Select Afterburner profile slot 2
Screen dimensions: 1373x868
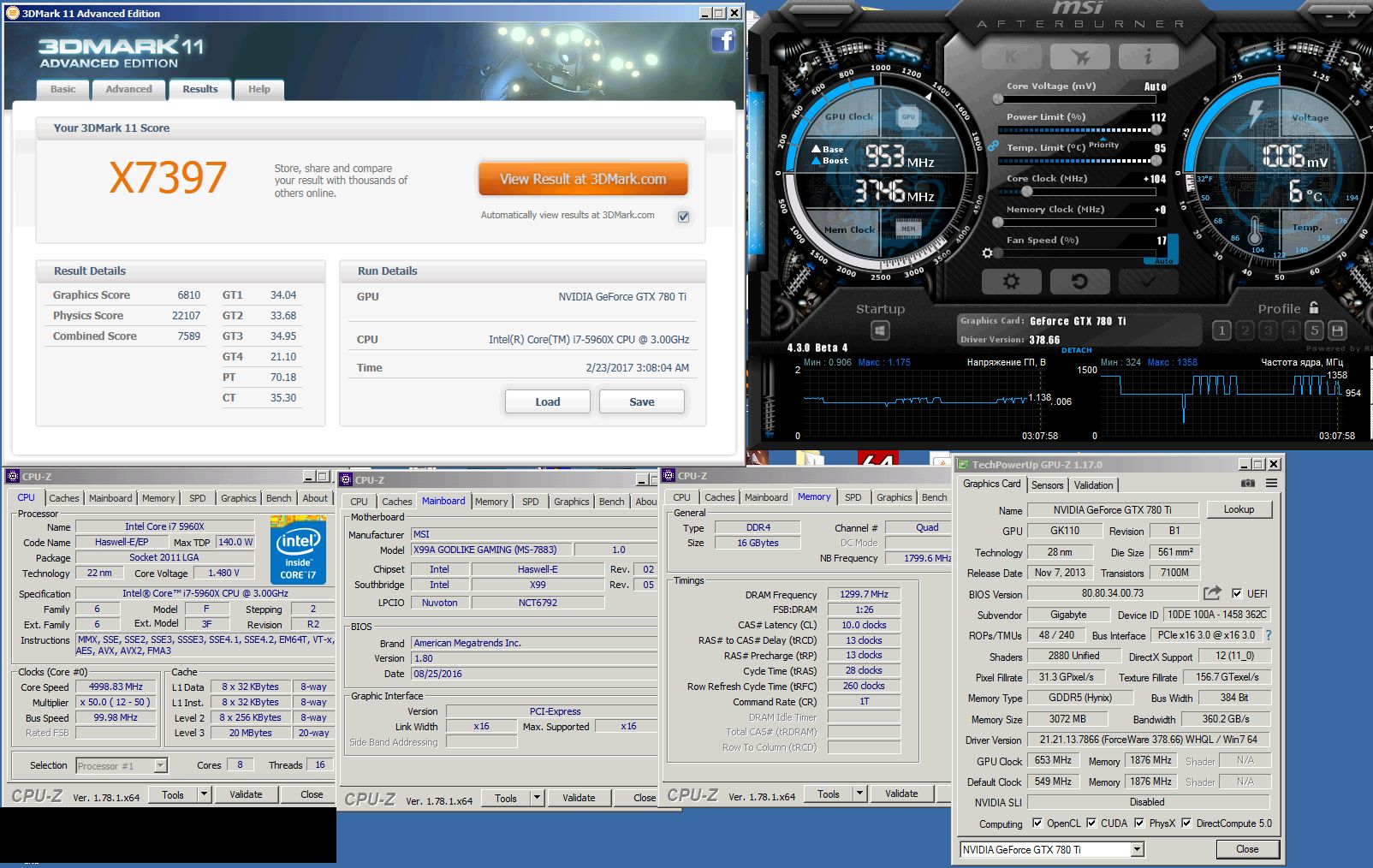pos(1245,330)
